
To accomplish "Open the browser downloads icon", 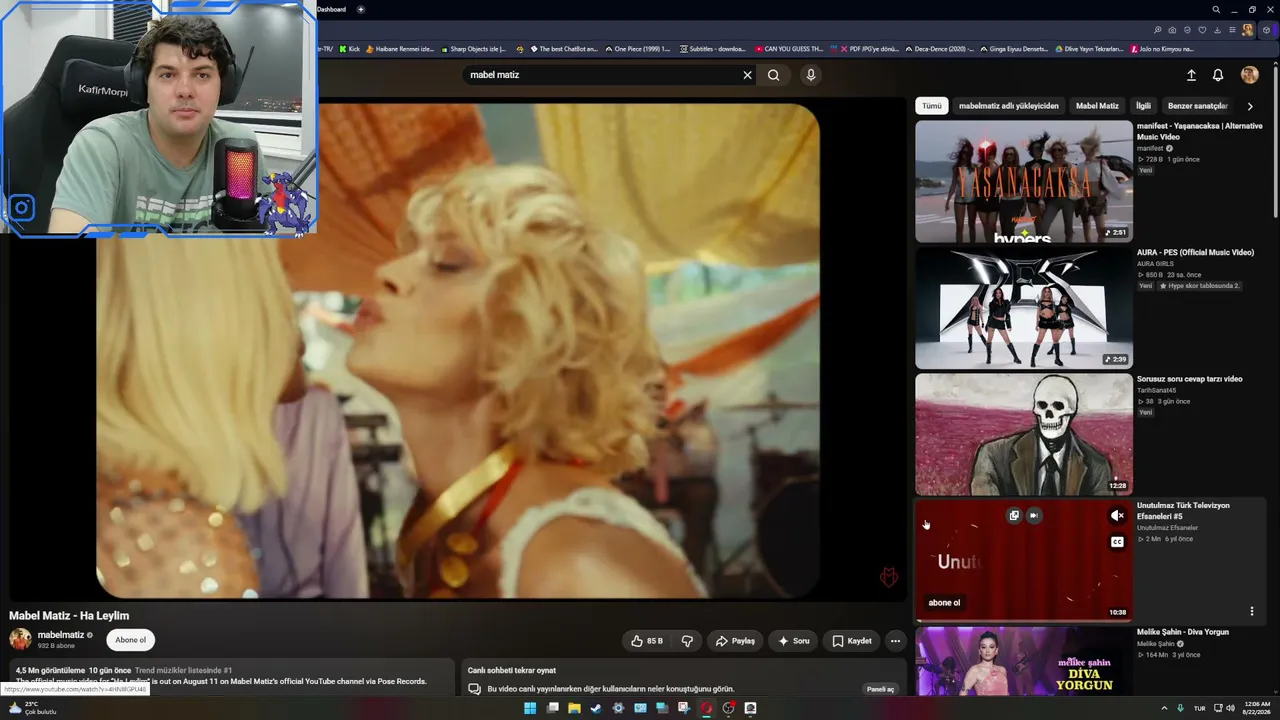I will tap(1217, 30).
